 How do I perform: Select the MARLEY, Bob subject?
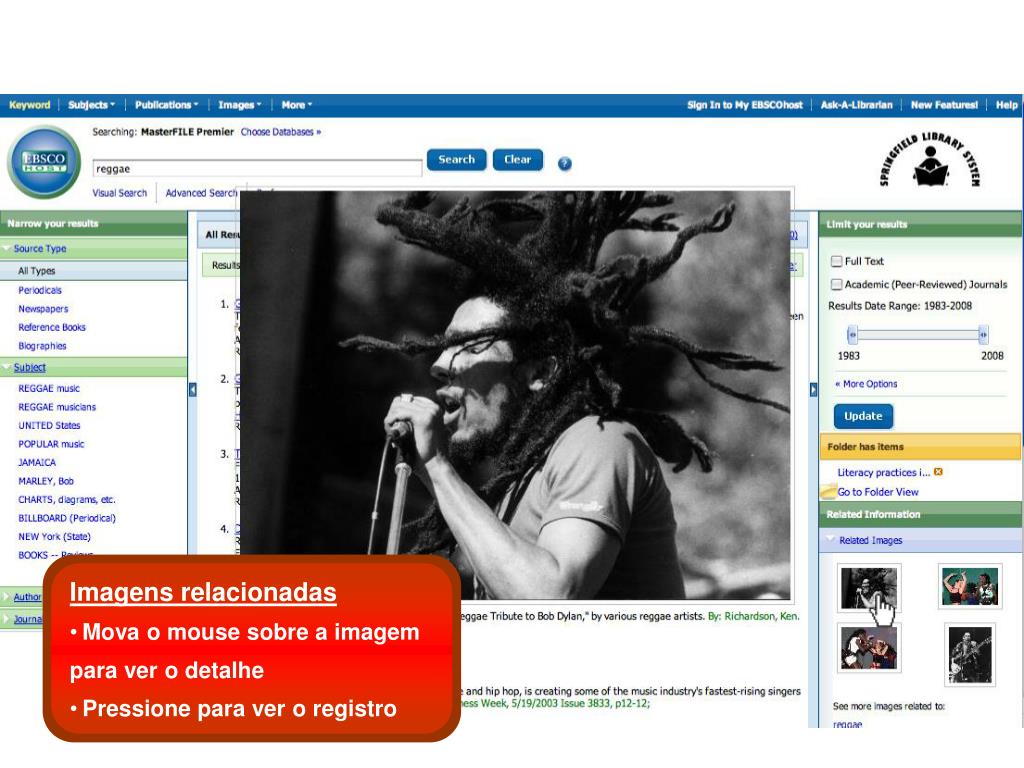pyautogui.click(x=46, y=481)
